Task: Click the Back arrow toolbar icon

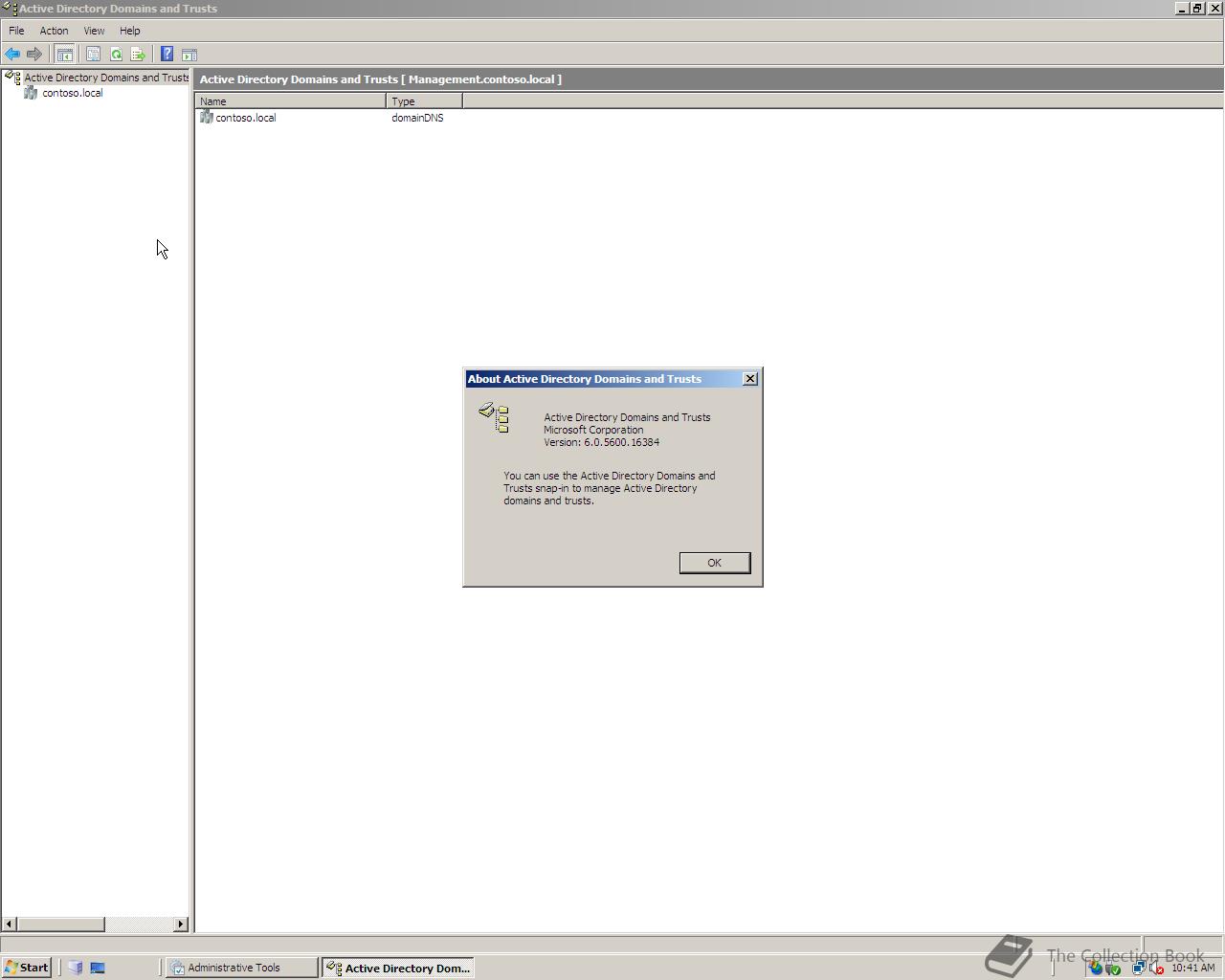Action: click(x=12, y=55)
